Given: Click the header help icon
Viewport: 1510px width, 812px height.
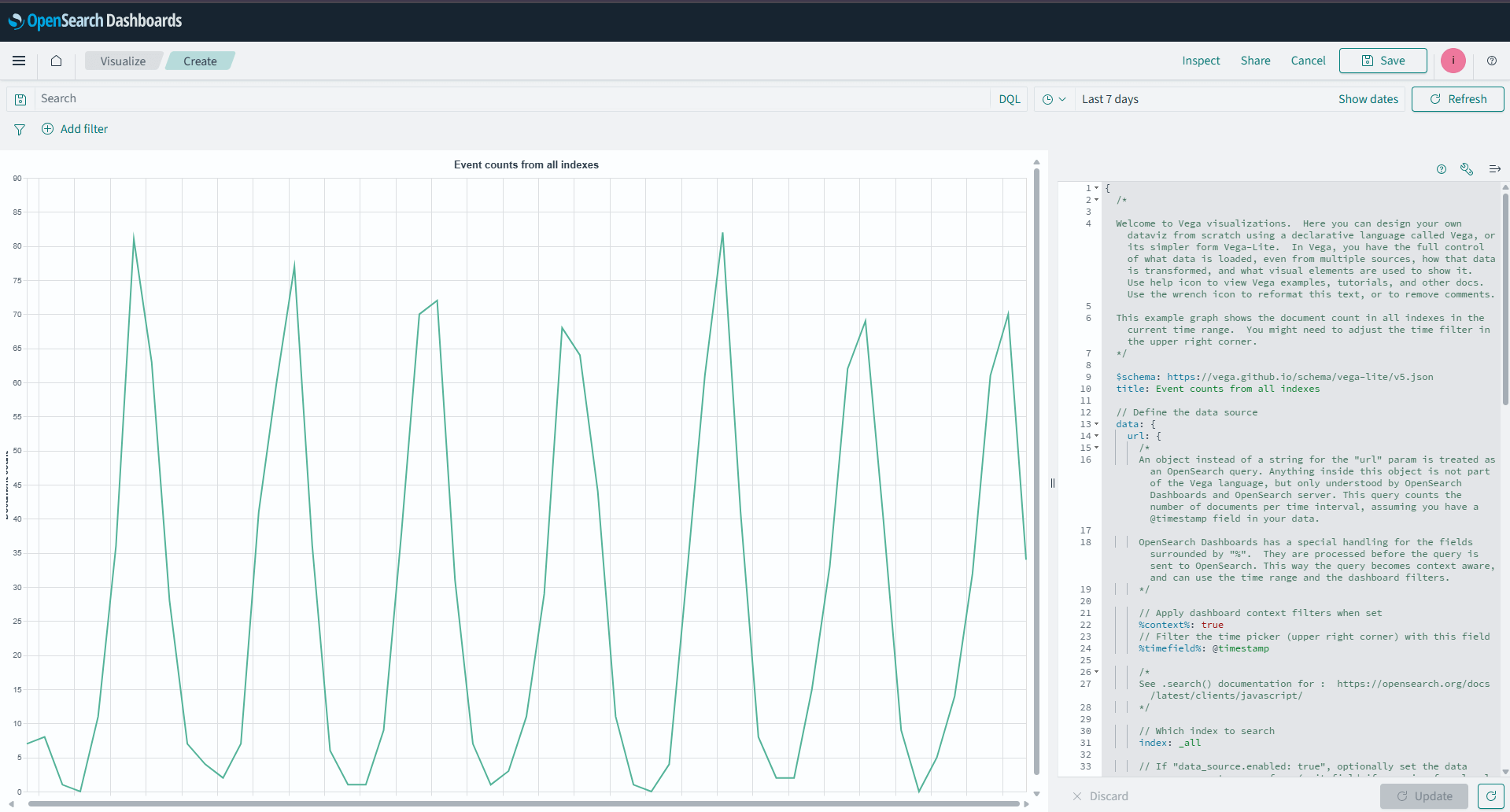Looking at the screenshot, I should tap(1492, 61).
